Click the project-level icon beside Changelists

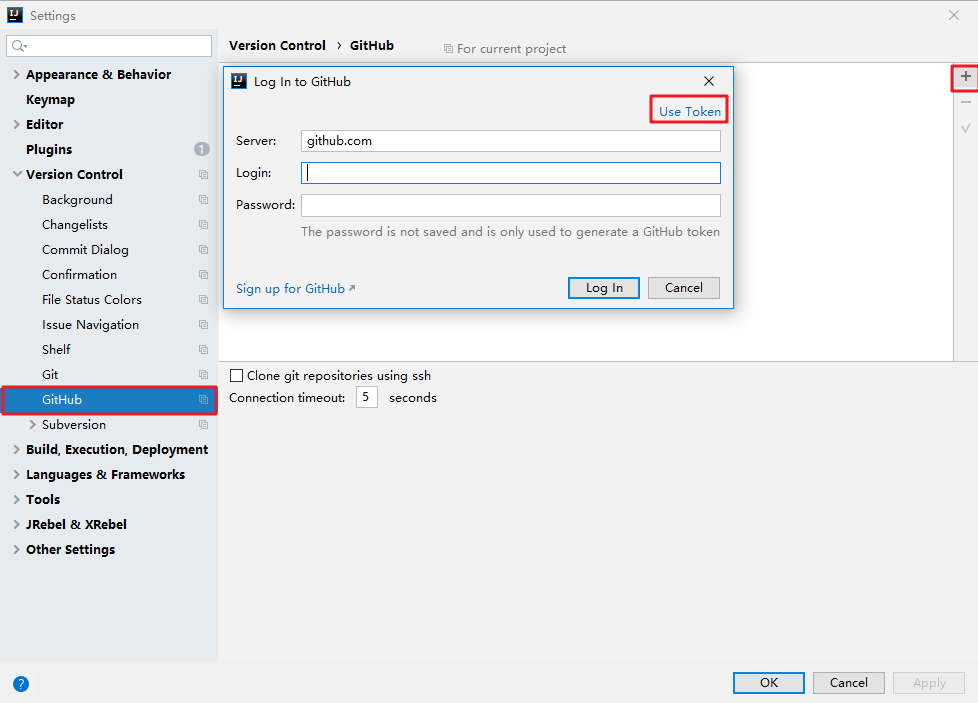tap(203, 225)
